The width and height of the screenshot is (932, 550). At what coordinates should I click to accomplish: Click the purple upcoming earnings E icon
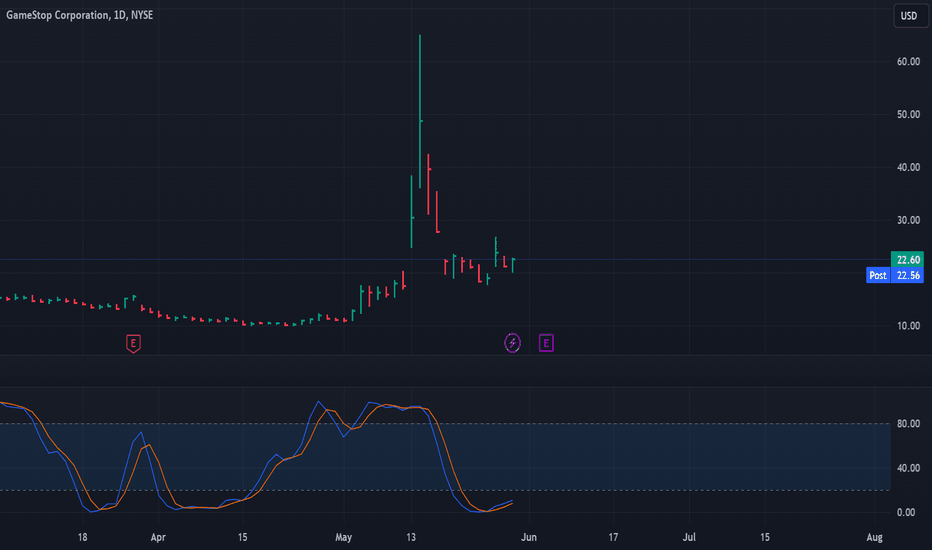tap(546, 342)
